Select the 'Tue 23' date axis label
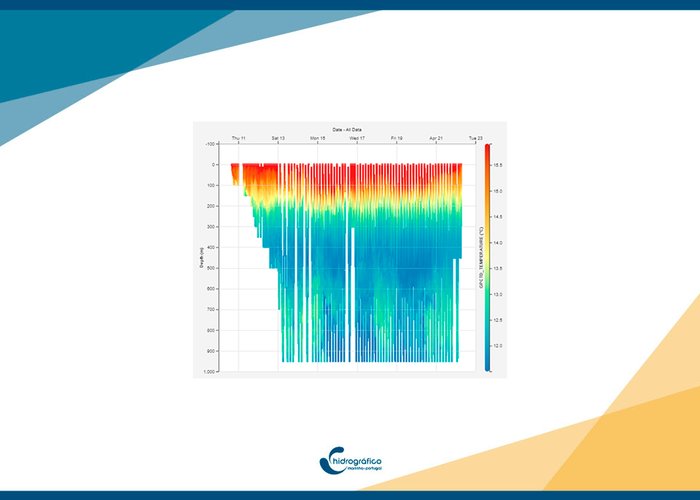This screenshot has height=500, width=700. 476,138
